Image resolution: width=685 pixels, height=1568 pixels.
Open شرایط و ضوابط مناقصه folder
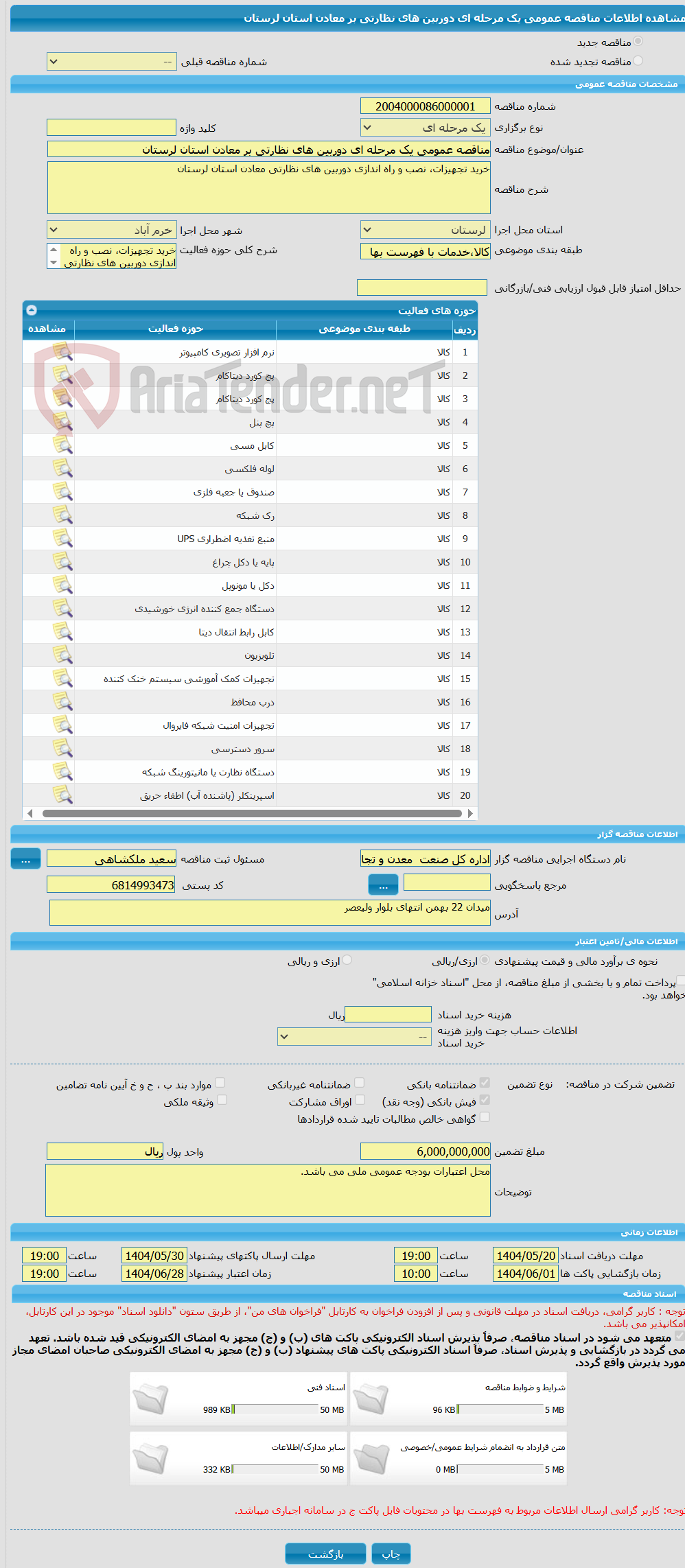pyautogui.click(x=371, y=1400)
